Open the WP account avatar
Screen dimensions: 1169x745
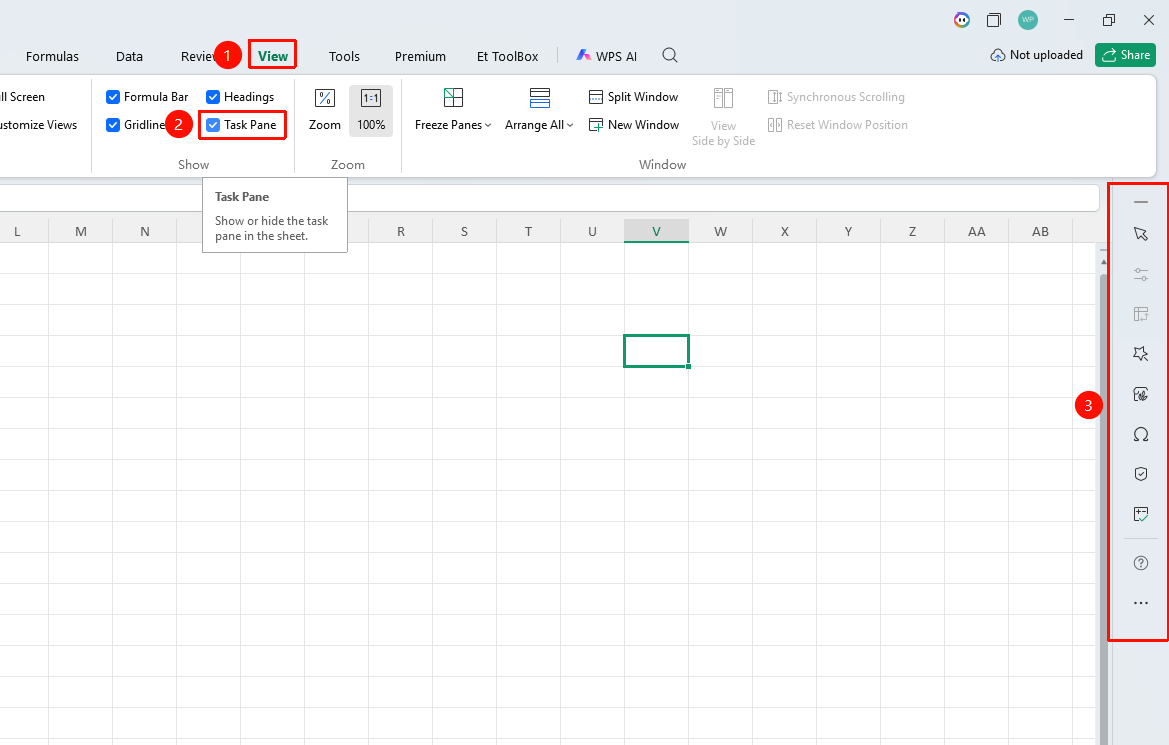coord(1028,20)
